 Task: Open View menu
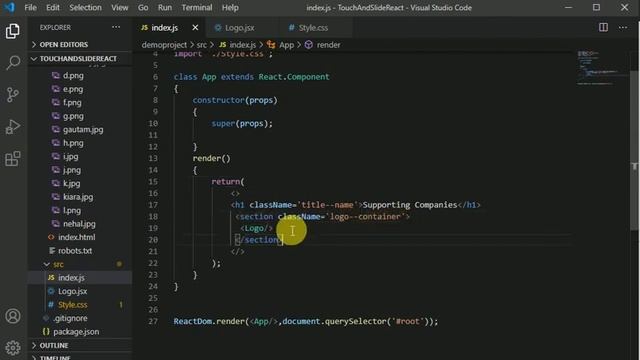(120, 7)
